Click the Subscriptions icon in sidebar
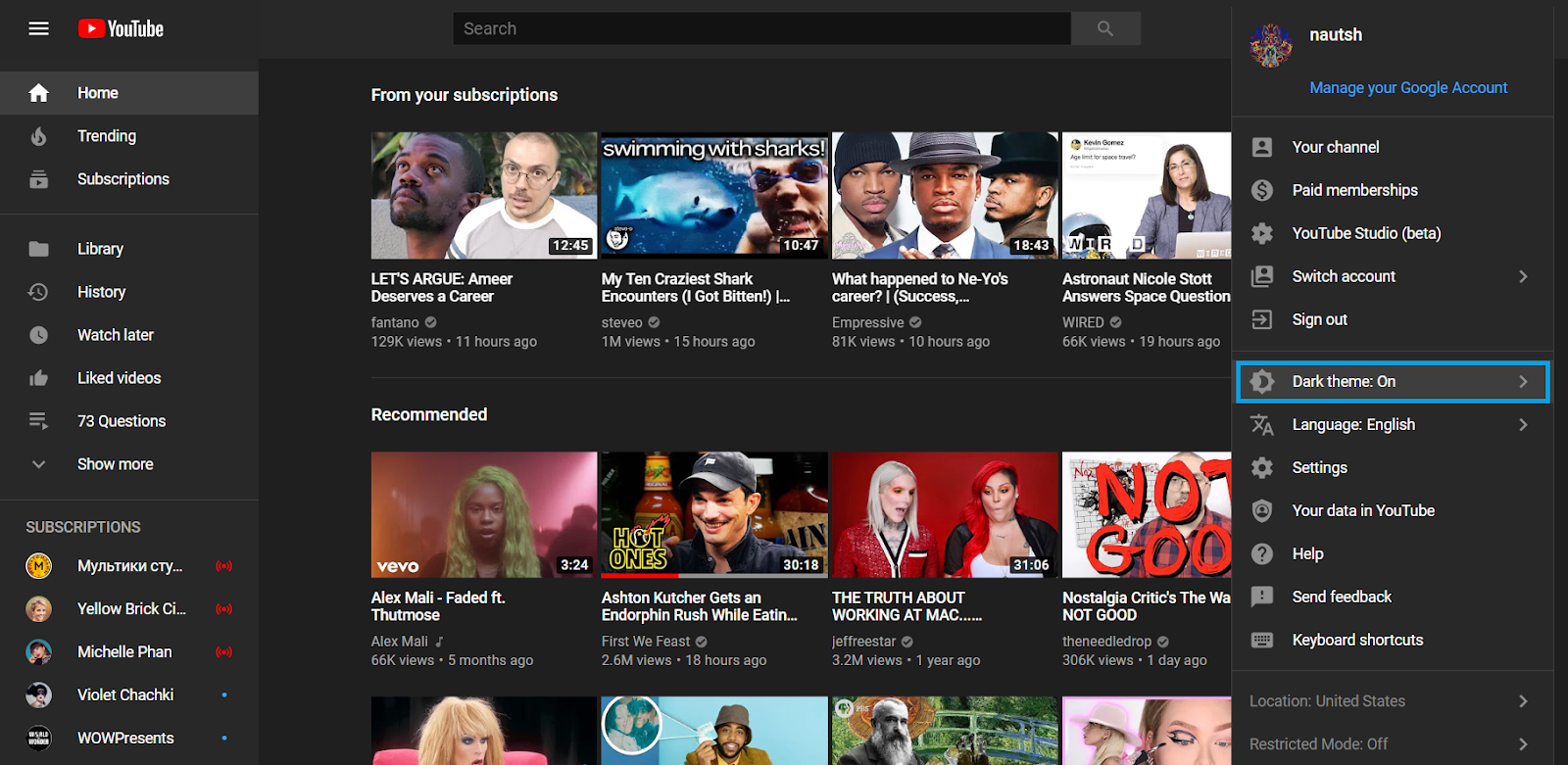Screen dimensions: 1568x765 (38, 179)
